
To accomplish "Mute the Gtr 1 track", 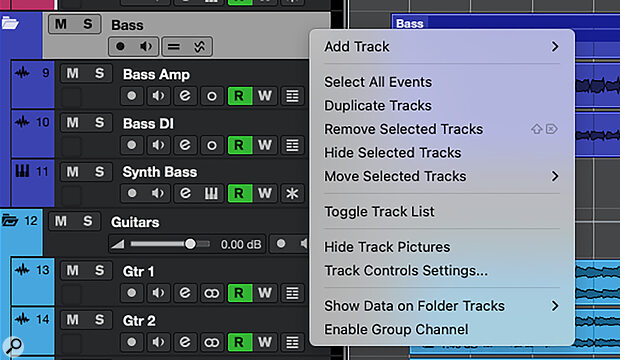I will point(72,271).
